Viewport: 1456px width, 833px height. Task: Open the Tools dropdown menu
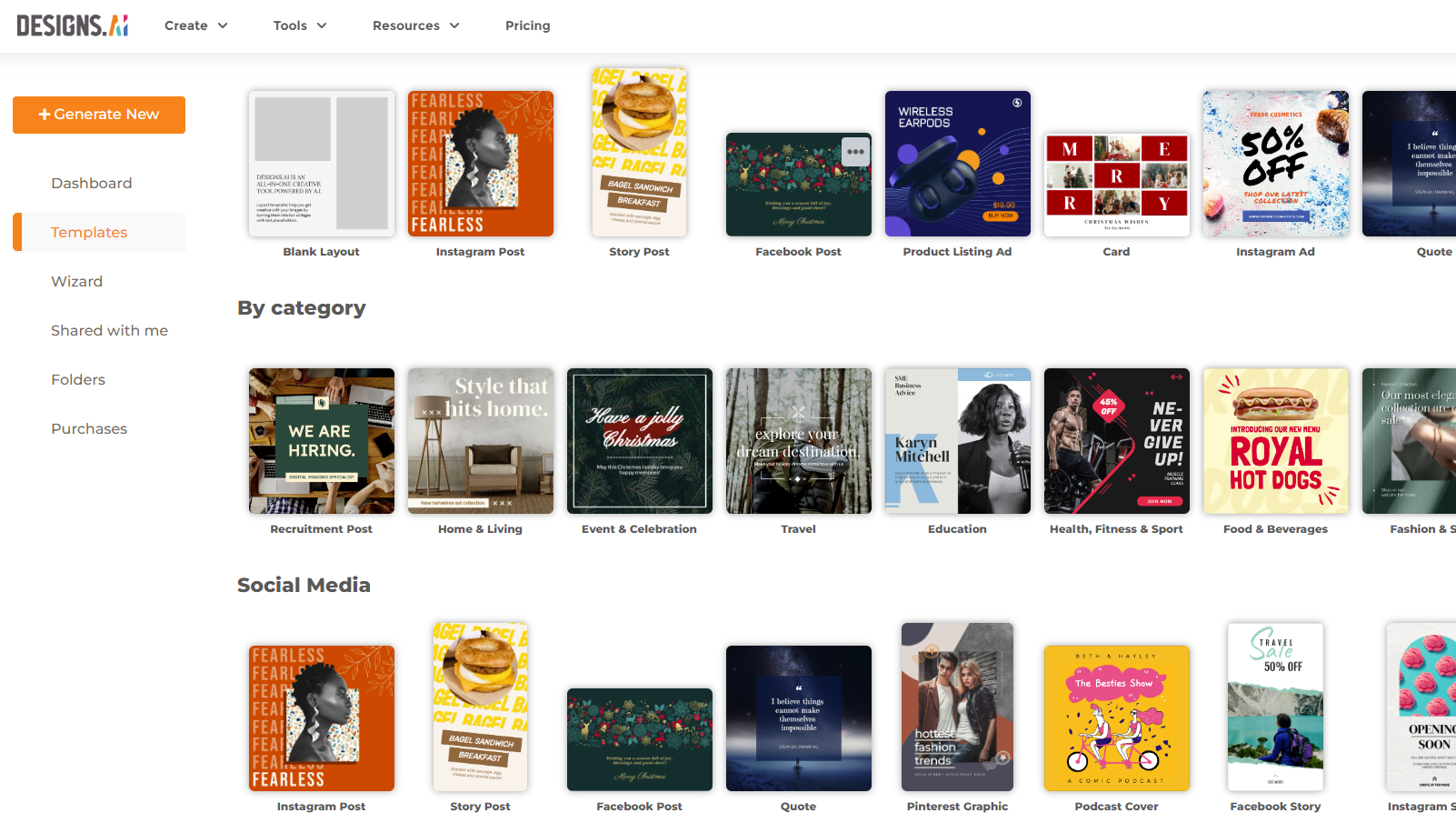[x=300, y=25]
